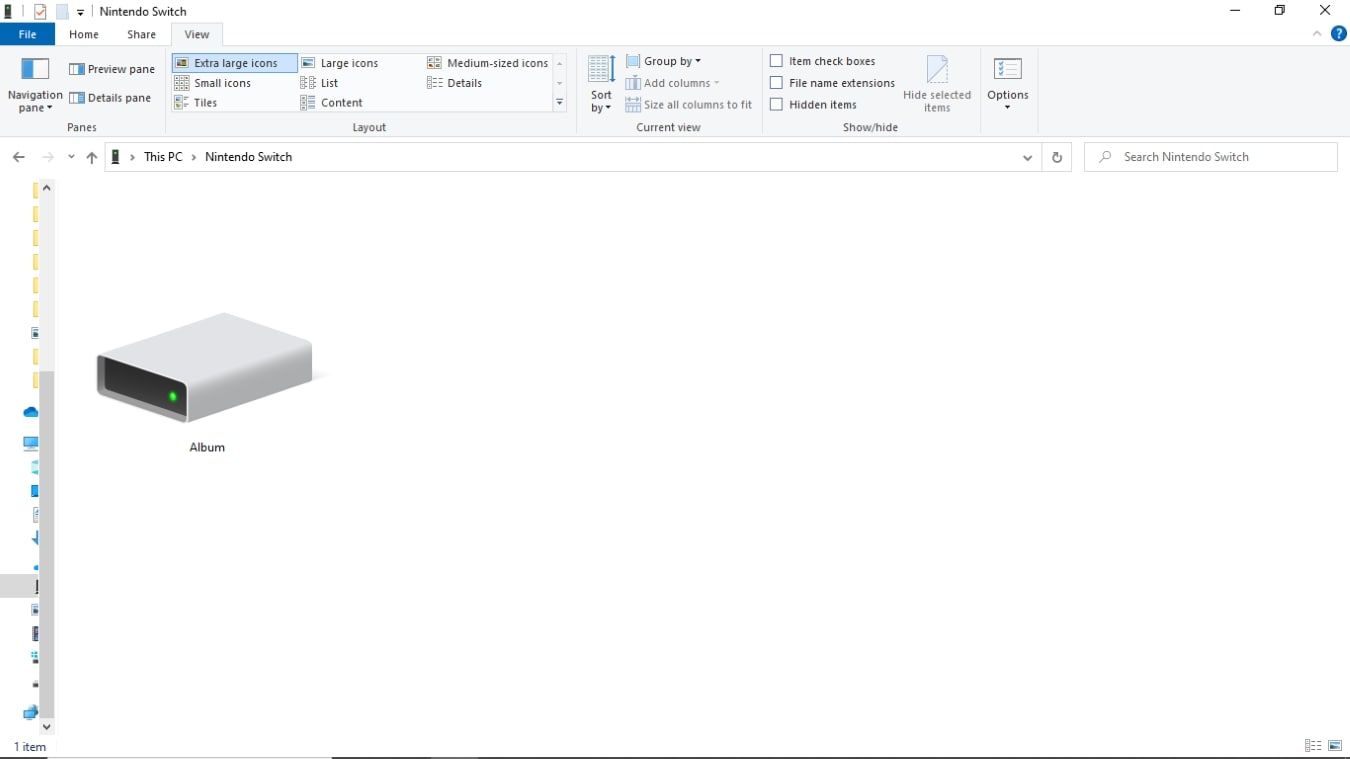Expand chevron after This PC breadcrumb
This screenshot has height=759, width=1350.
(x=194, y=157)
